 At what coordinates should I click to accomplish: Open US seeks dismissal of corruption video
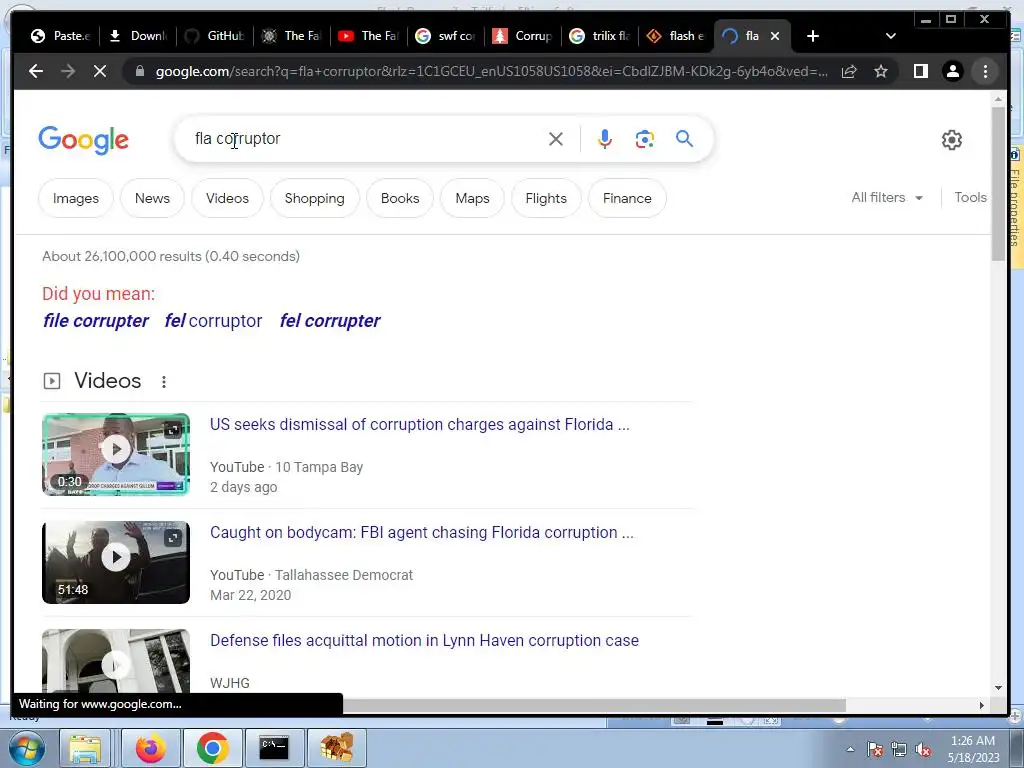[x=419, y=424]
